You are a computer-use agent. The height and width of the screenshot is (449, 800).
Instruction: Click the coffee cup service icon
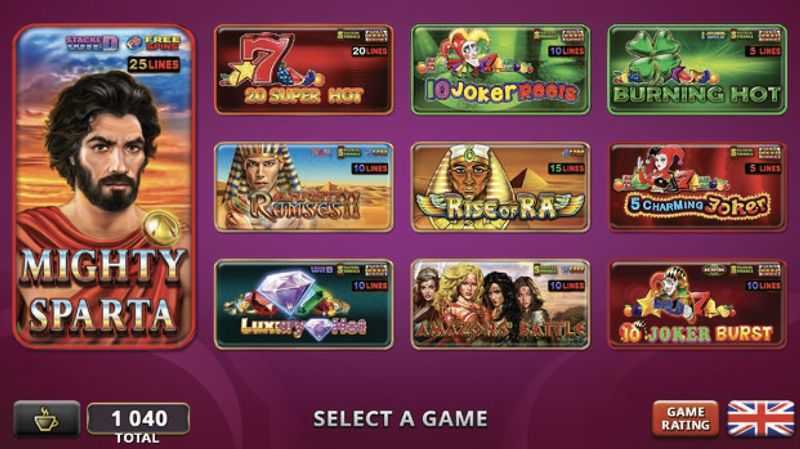point(46,419)
